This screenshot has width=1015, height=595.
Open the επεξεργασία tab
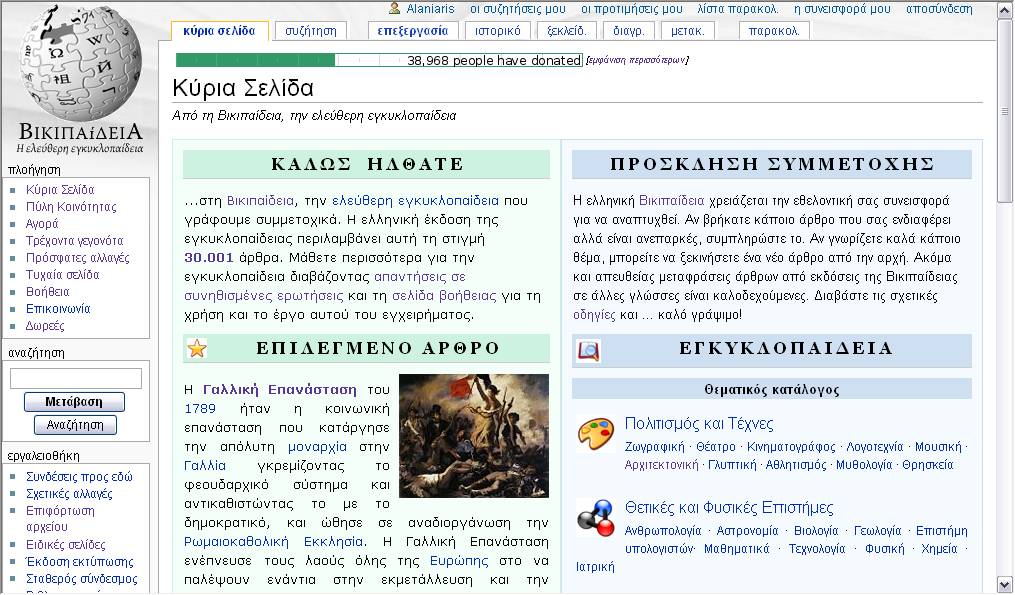click(x=412, y=30)
